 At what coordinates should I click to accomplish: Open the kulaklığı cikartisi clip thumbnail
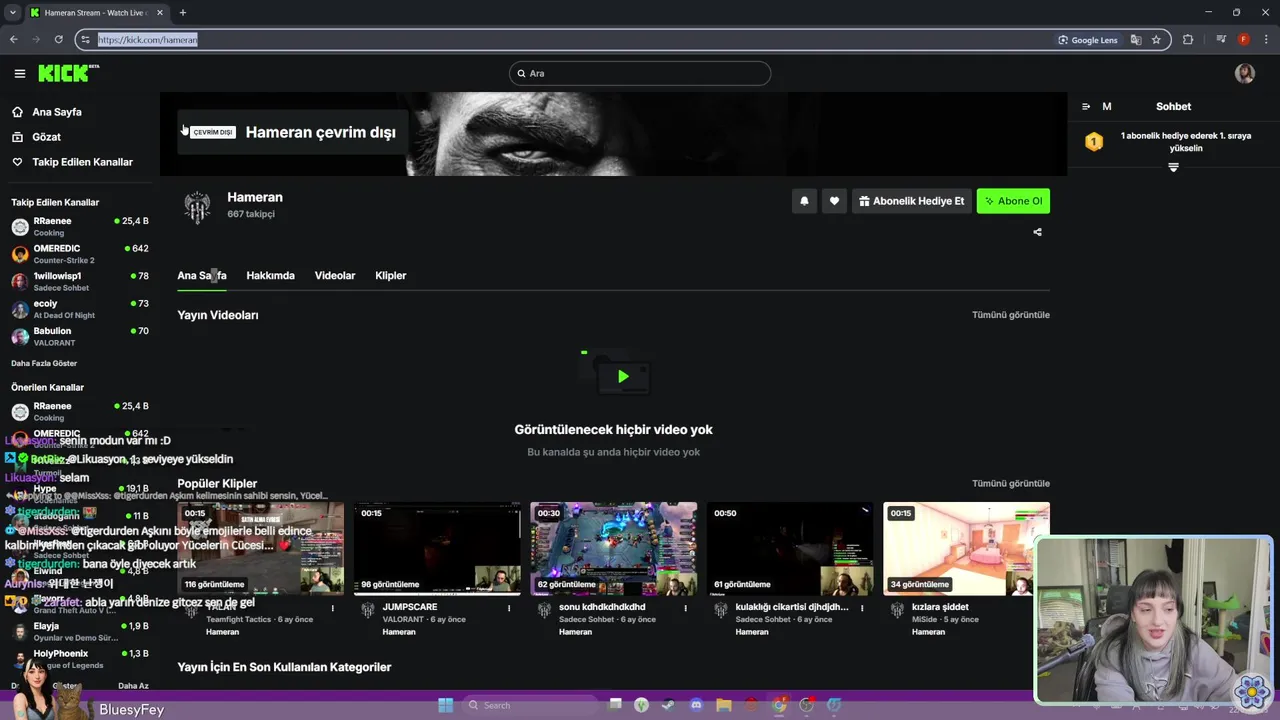[790, 548]
